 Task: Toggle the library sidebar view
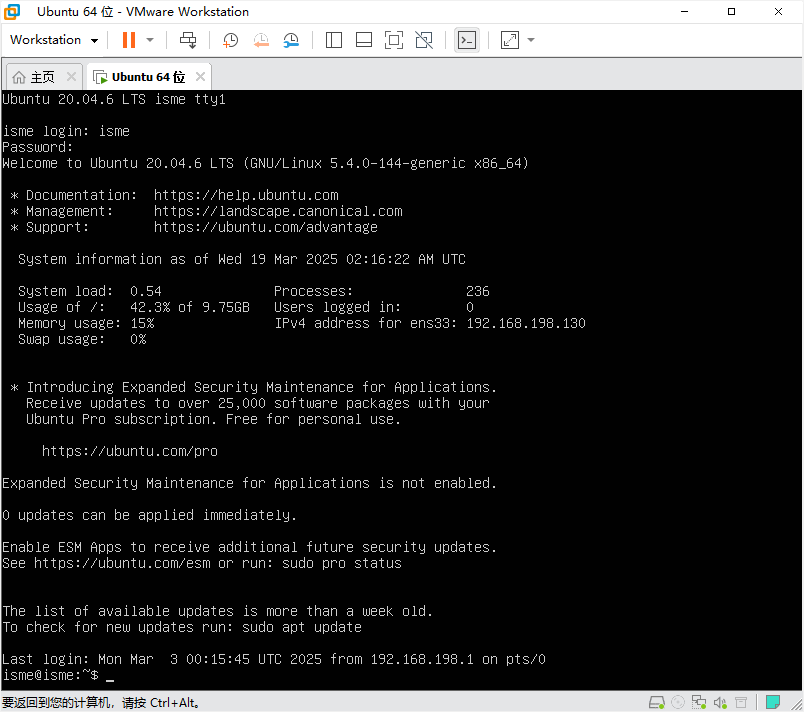334,40
